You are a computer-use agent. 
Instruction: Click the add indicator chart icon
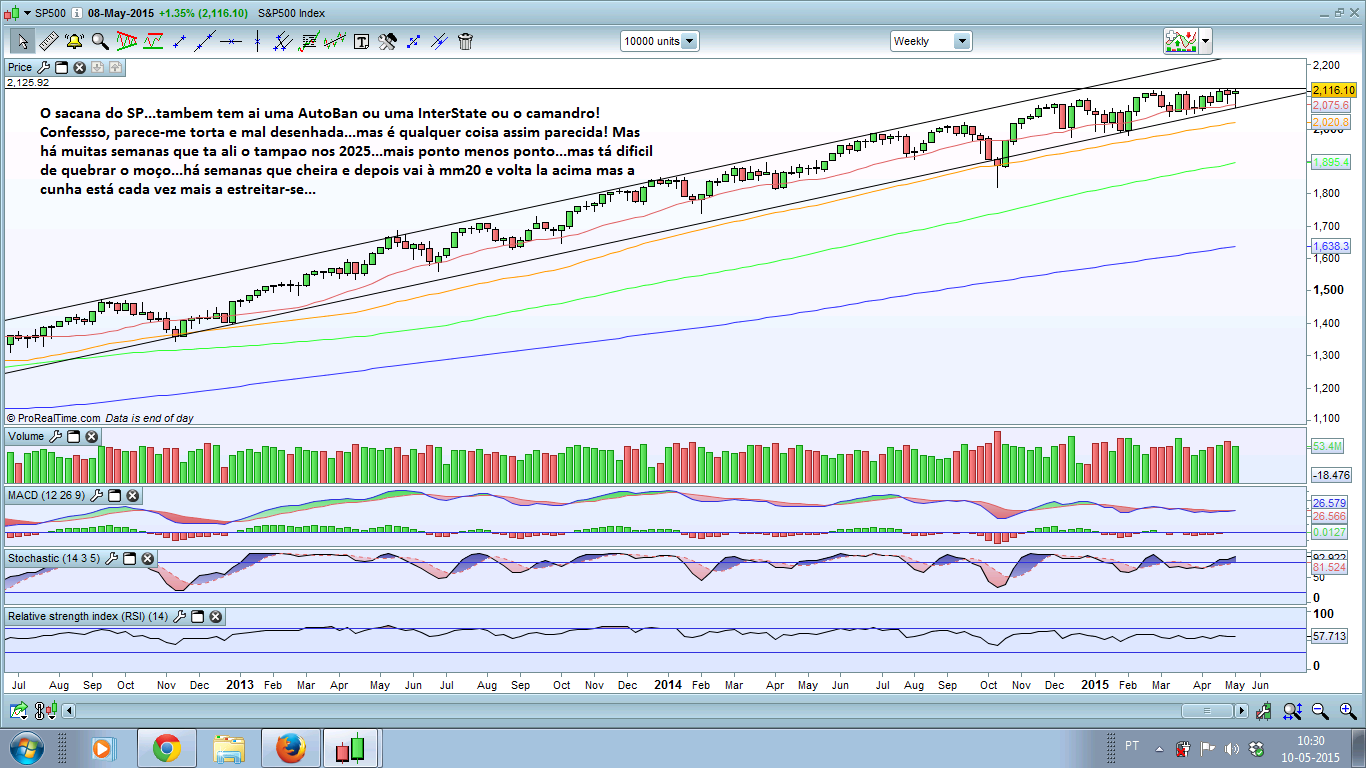coord(1181,41)
